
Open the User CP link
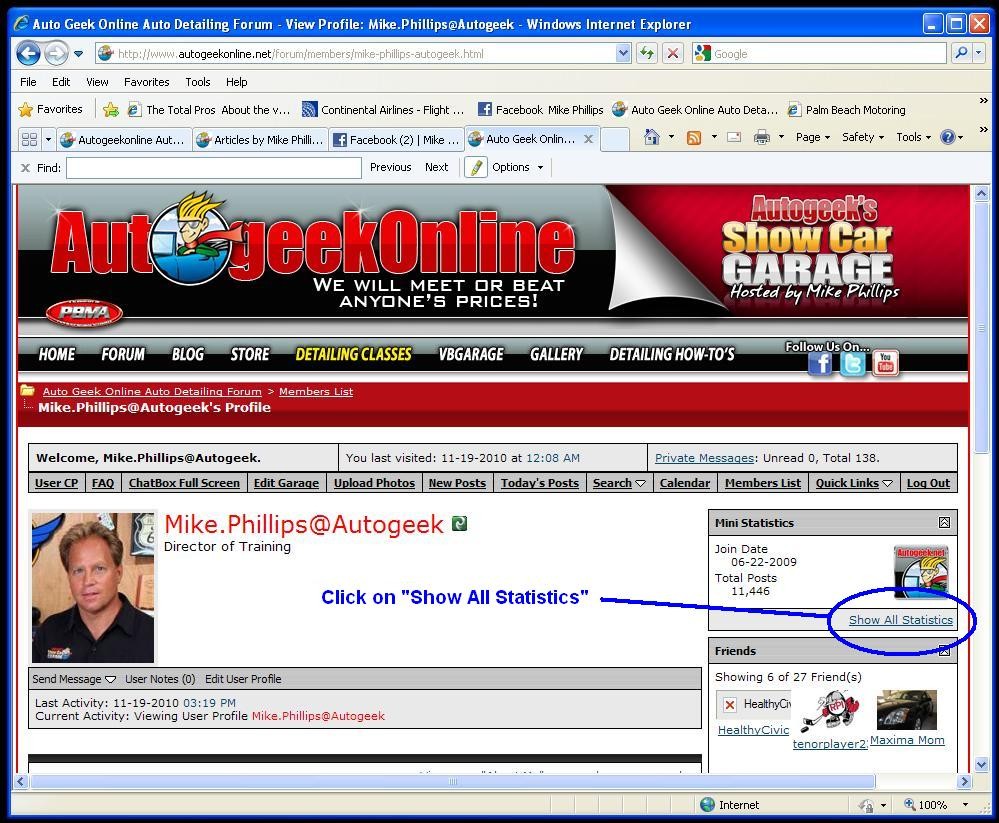tap(56, 483)
